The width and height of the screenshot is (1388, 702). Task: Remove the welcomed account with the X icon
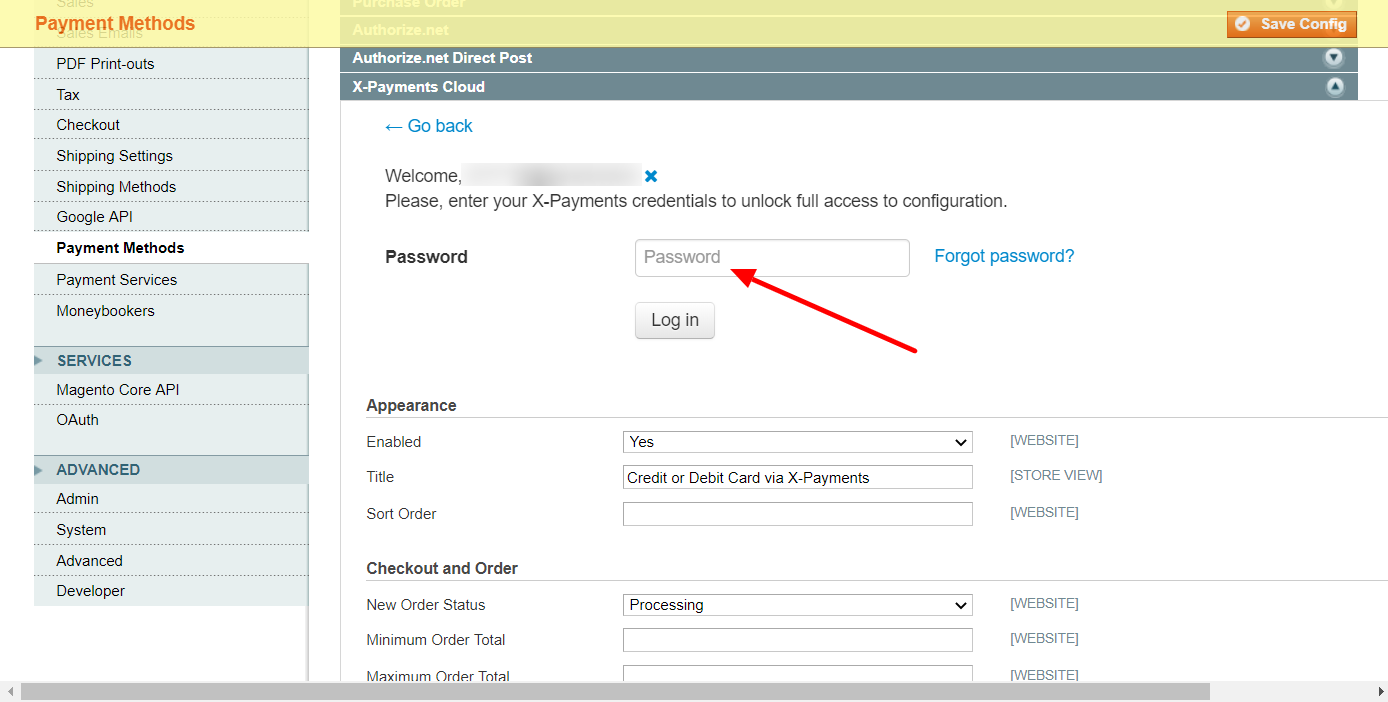651,176
